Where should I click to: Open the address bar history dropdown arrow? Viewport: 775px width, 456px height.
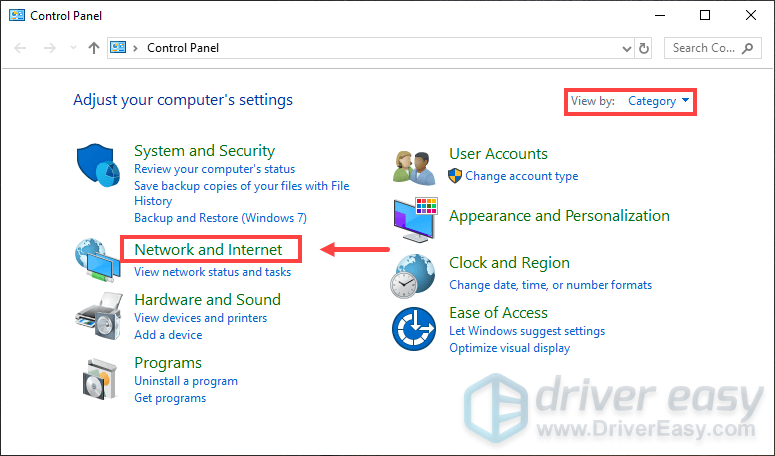[627, 48]
